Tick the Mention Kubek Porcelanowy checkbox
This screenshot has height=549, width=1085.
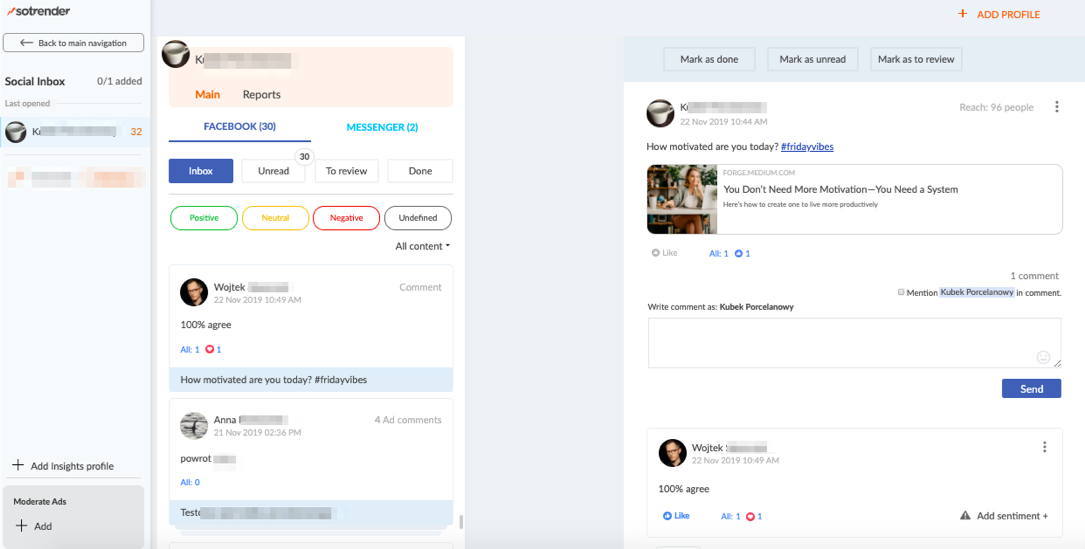[901, 292]
